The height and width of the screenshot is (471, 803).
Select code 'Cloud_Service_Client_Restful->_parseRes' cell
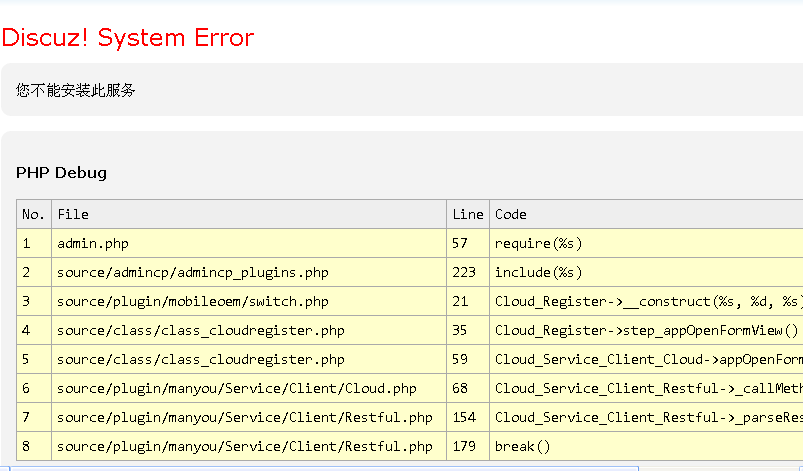(x=646, y=417)
